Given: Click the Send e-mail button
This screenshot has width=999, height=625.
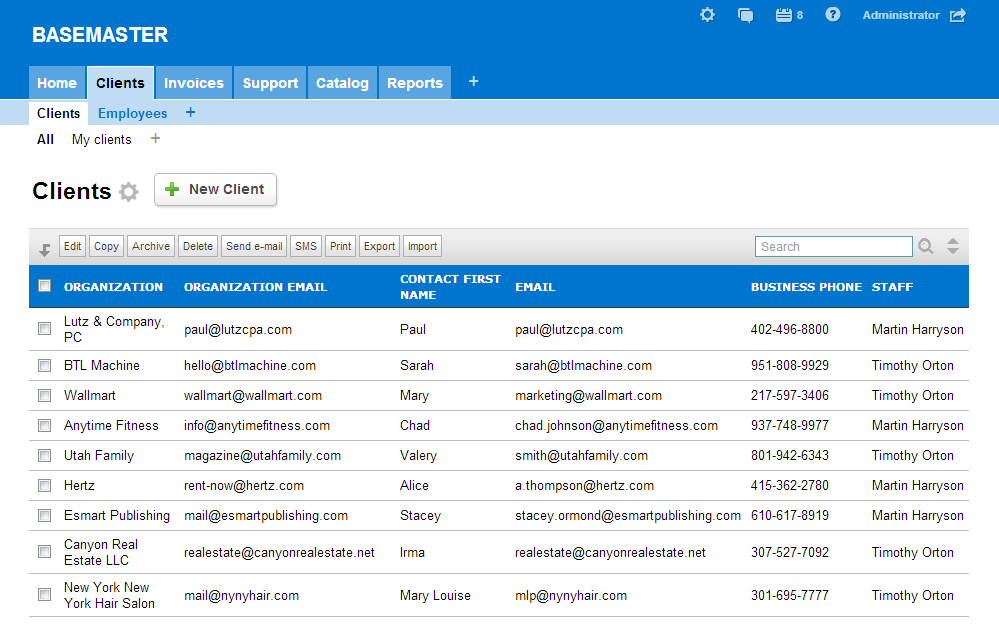Looking at the screenshot, I should point(254,246).
